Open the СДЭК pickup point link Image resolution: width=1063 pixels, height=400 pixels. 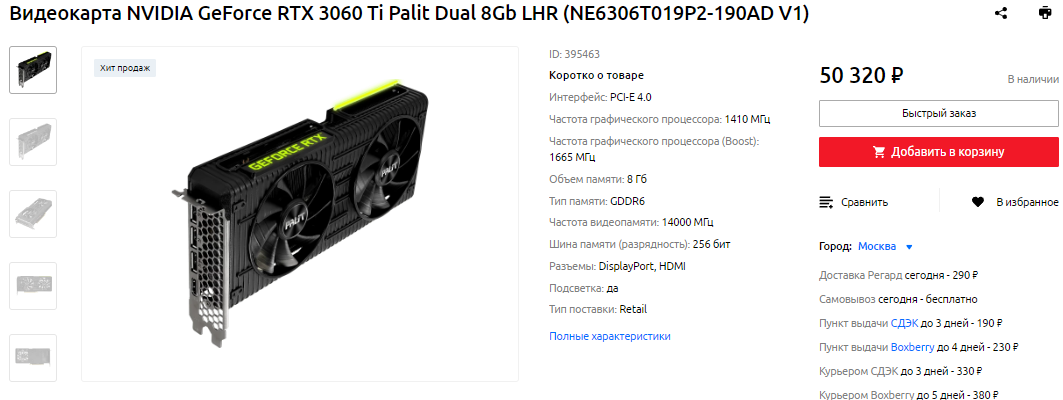tap(904, 323)
